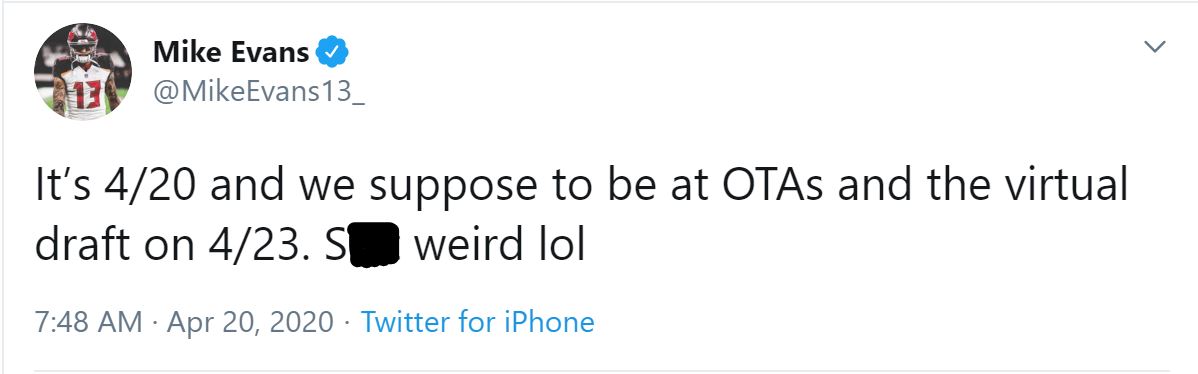The image size is (1198, 374).
Task: Click the helmet in the avatar photo
Action: (x=83, y=41)
